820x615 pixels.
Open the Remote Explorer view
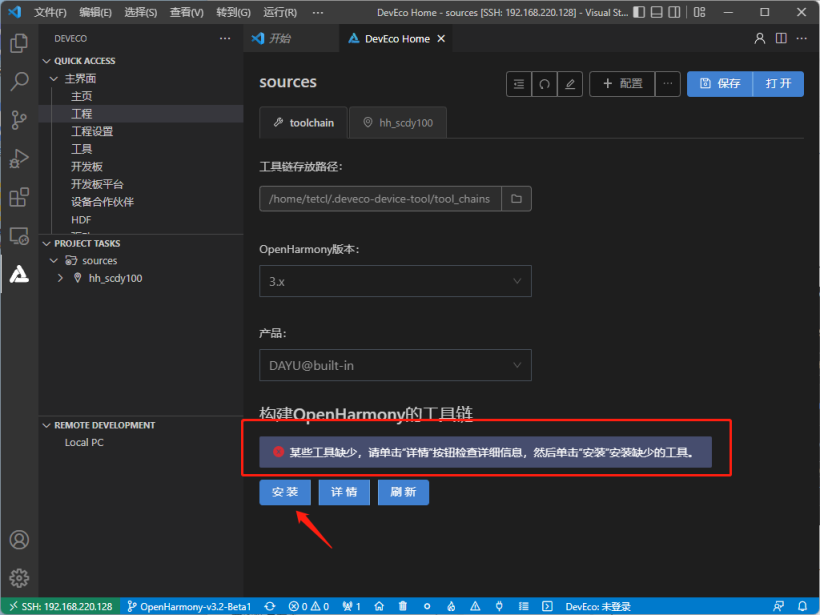[x=18, y=236]
